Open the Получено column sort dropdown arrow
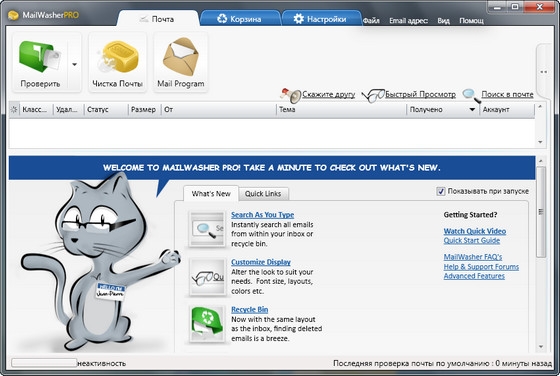This screenshot has width=560, height=376. coord(472,110)
